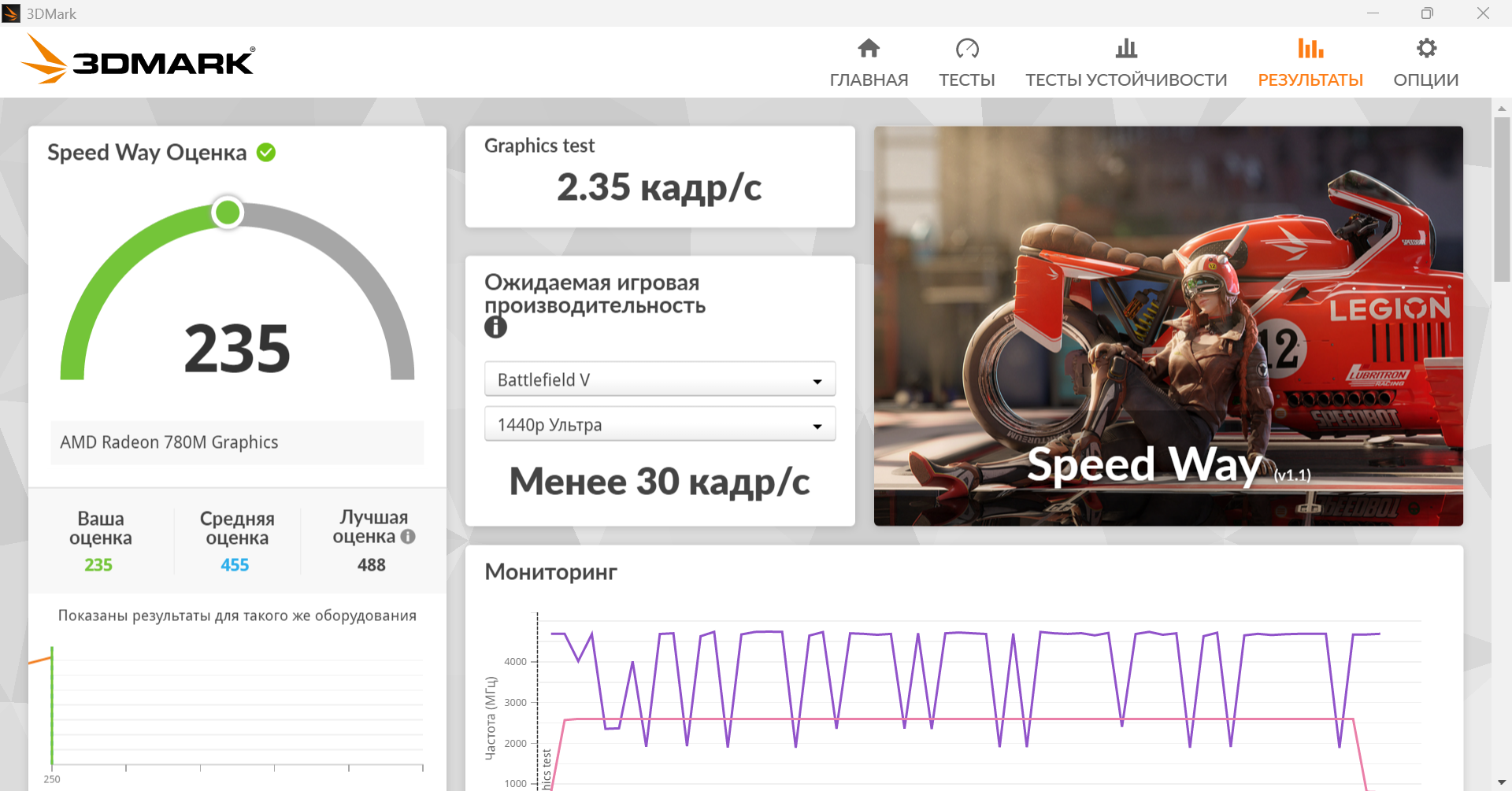Click the green validation checkmark next to Speed Way Оценка
Screen dimensions: 1512x791
266,152
